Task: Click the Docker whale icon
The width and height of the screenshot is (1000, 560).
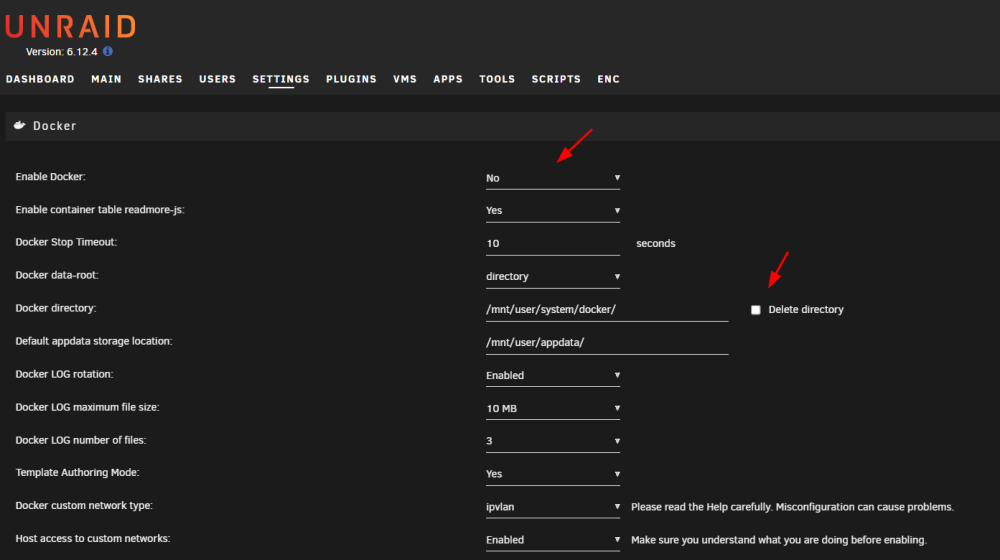Action: pos(20,125)
